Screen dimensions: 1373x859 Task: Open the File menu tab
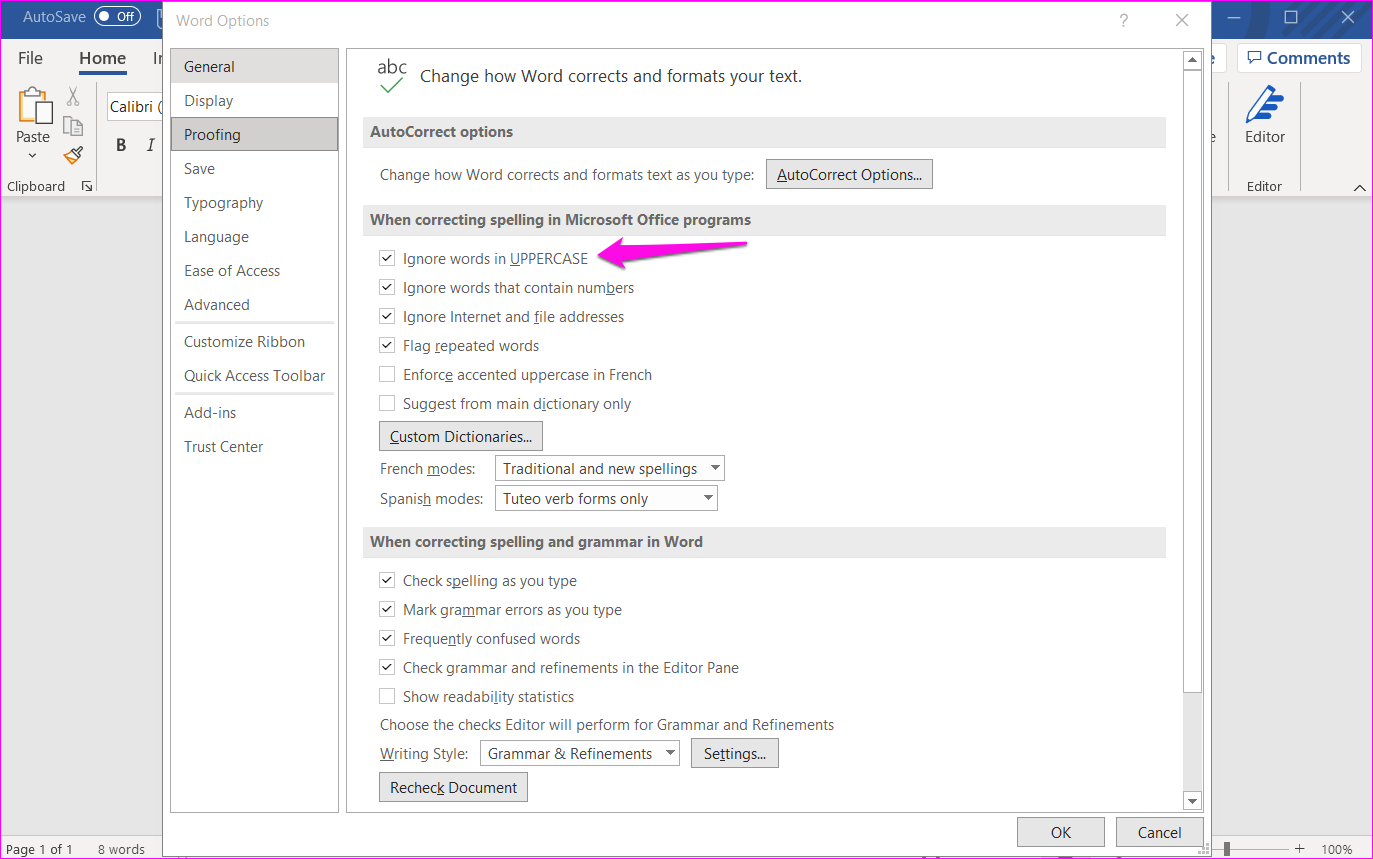[x=31, y=58]
